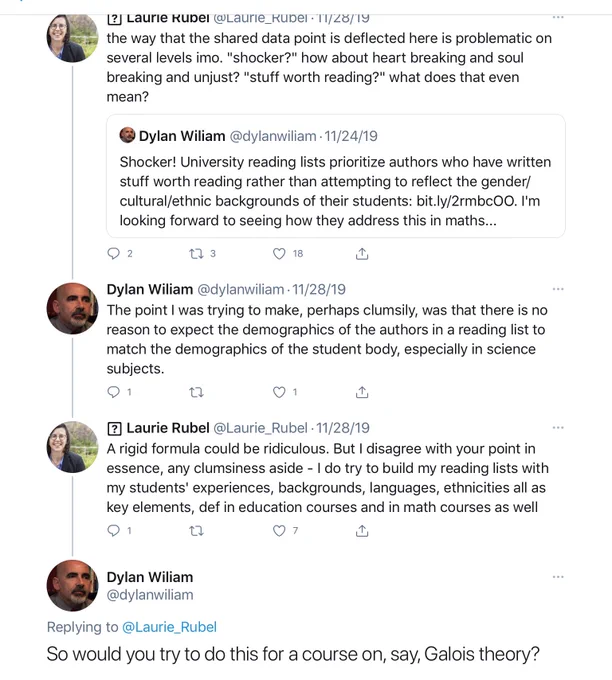The height and width of the screenshot is (680, 612).
Task: Share the 'rigid formula' tweet
Action: [362, 530]
